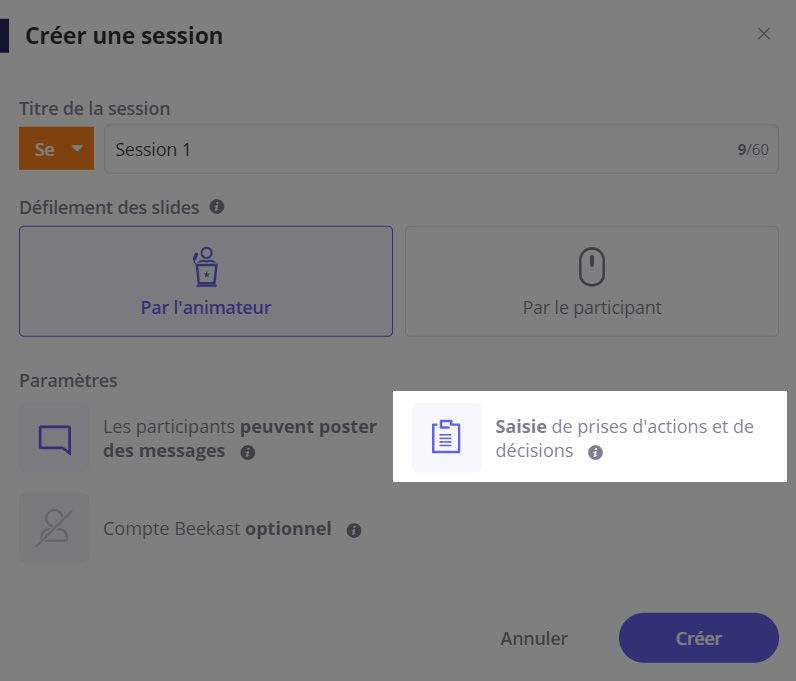Select 'Par le participant' slide scrolling option
This screenshot has height=681, width=796.
pos(592,281)
